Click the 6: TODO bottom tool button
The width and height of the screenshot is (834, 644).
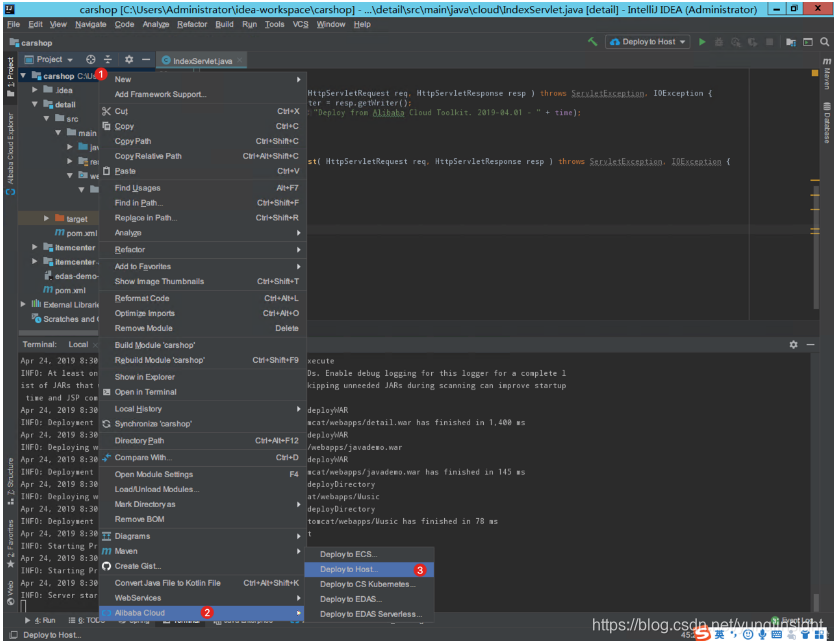click(x=86, y=621)
